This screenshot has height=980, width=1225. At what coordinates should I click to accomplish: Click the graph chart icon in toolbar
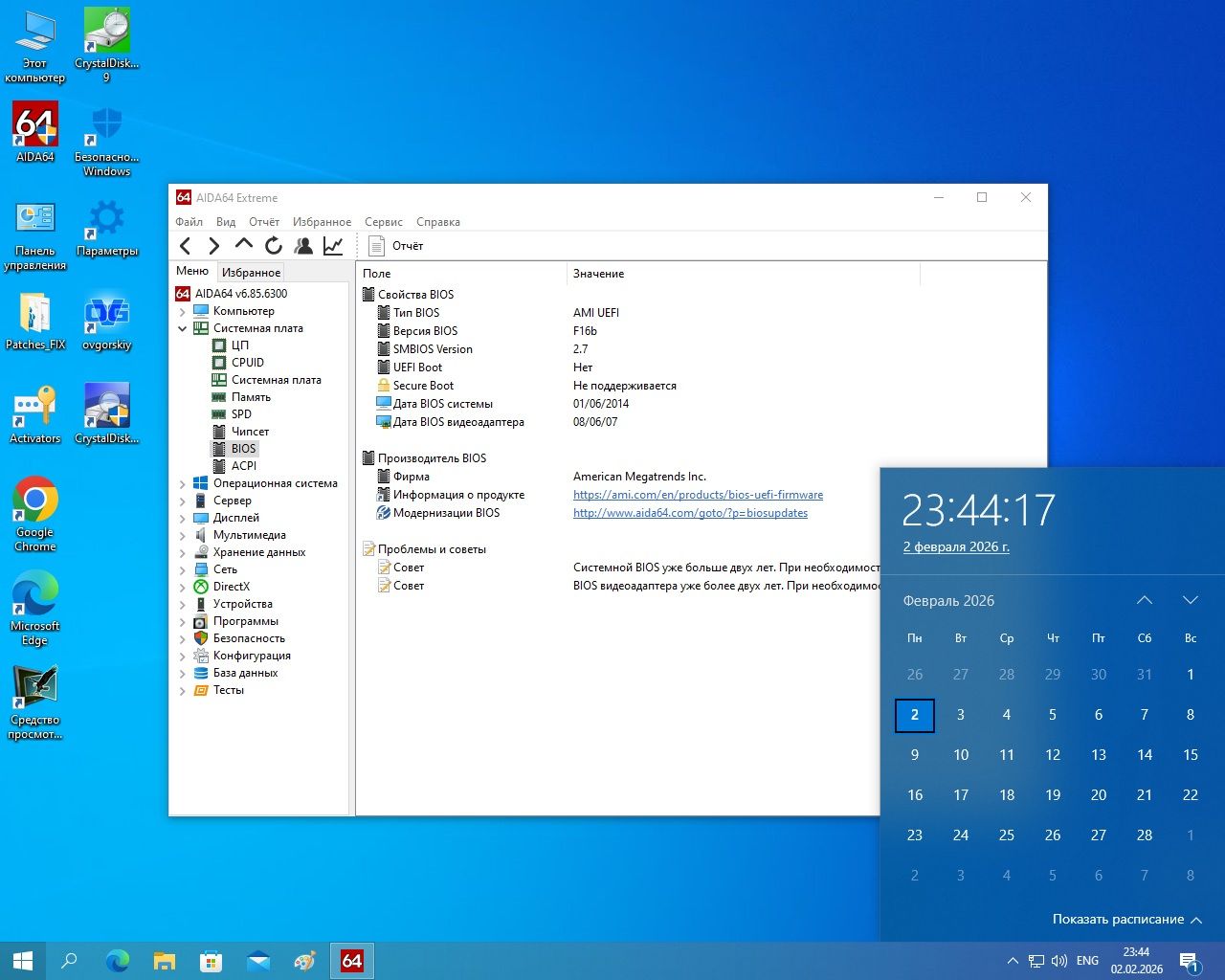(x=333, y=246)
